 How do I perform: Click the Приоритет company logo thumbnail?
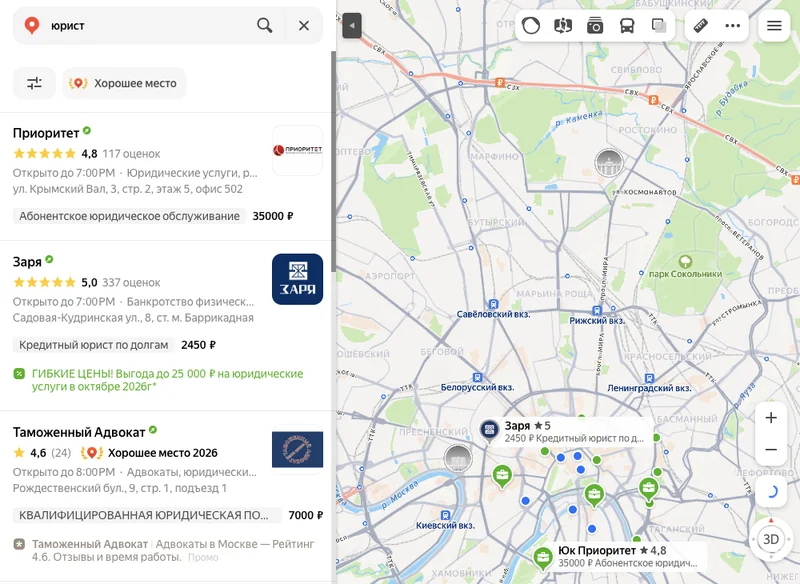click(297, 150)
